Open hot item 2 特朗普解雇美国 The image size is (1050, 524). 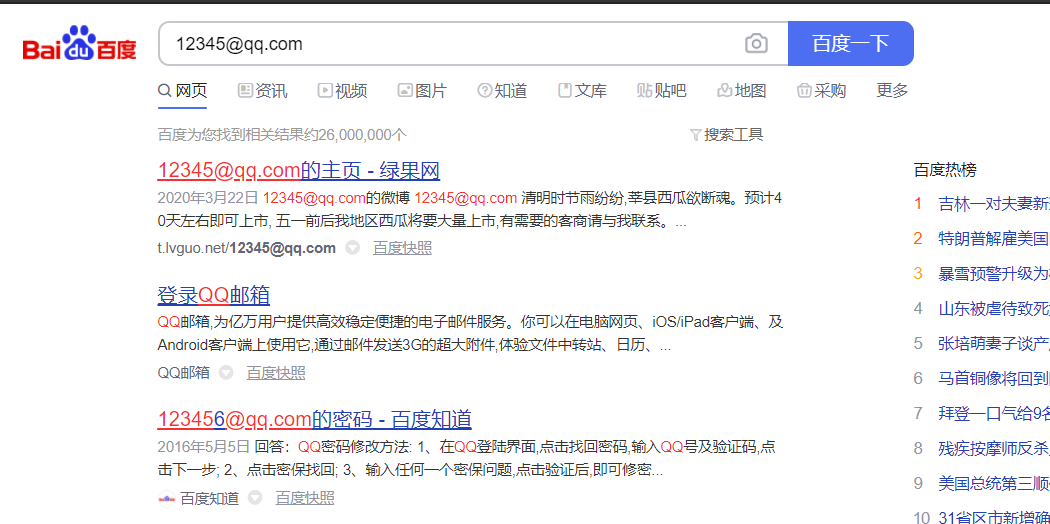pos(993,238)
